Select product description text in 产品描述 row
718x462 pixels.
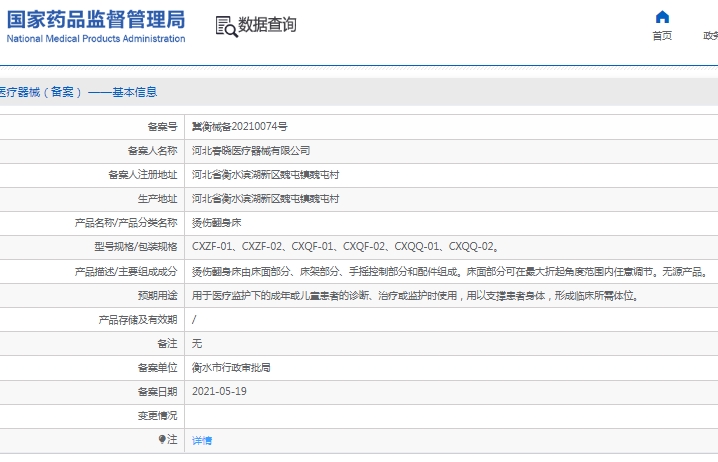point(451,272)
